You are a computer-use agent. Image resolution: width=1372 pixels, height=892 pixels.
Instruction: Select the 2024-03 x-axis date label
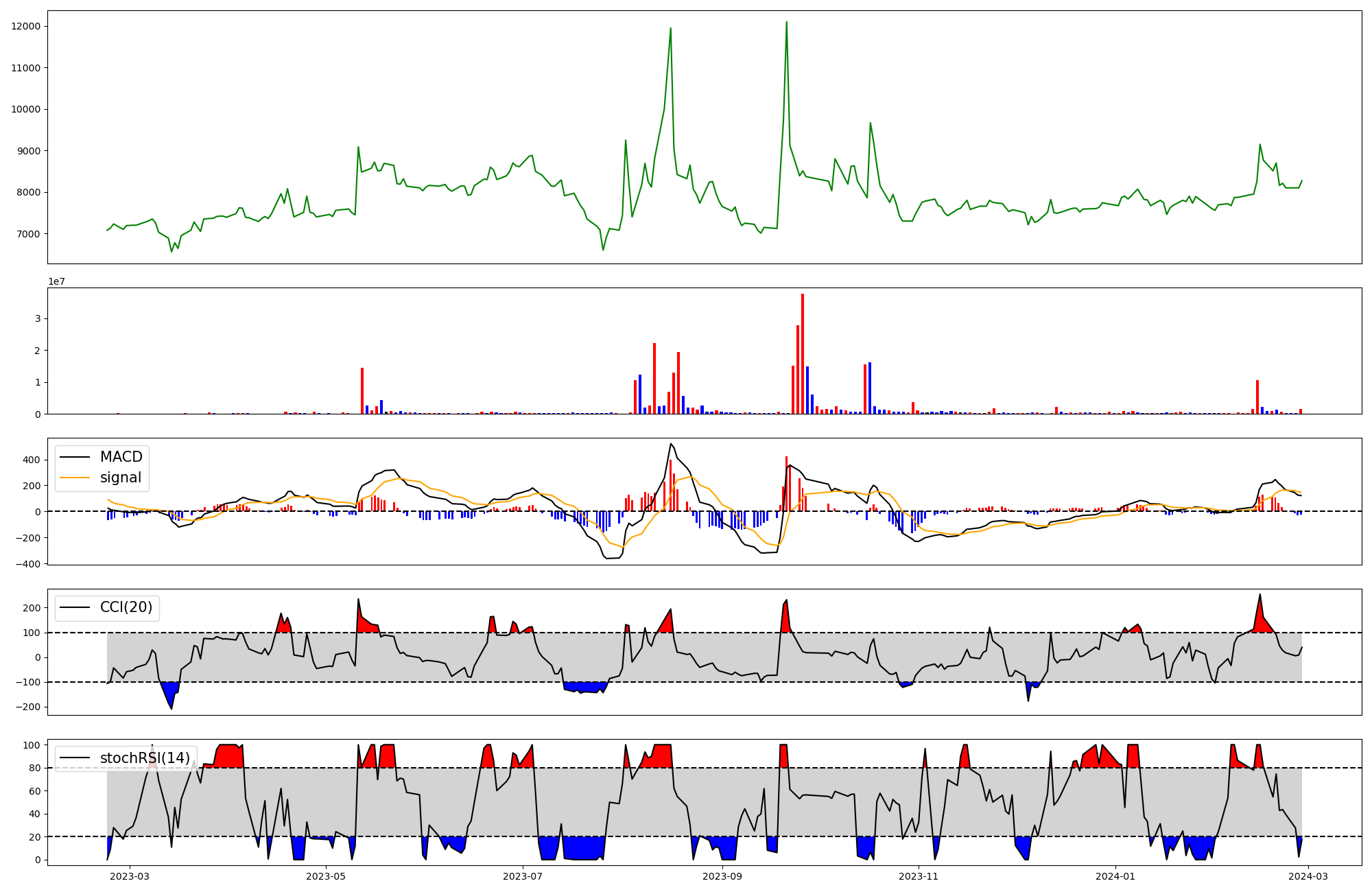(1309, 876)
